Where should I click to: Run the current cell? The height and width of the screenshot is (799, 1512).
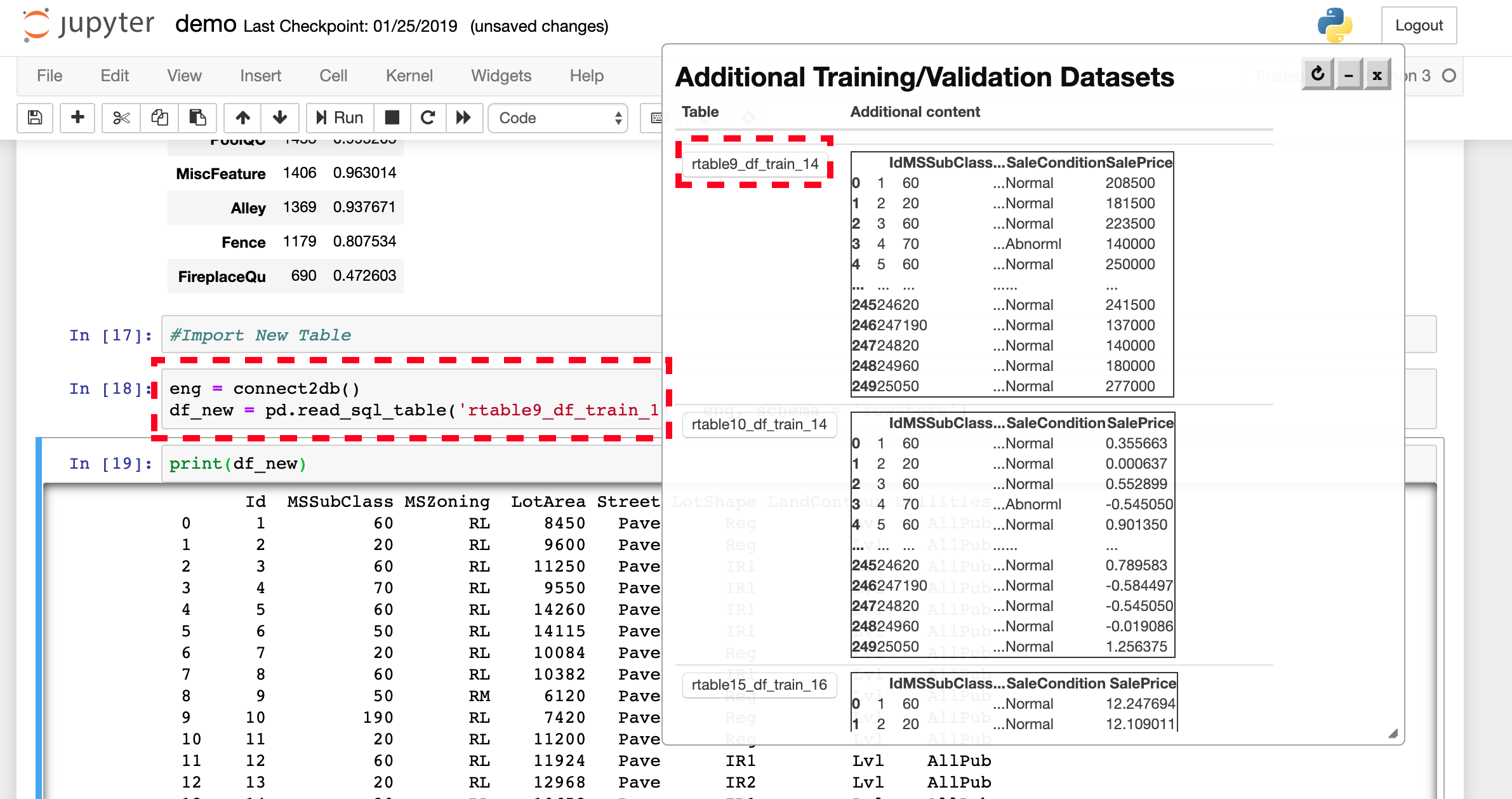(x=340, y=118)
